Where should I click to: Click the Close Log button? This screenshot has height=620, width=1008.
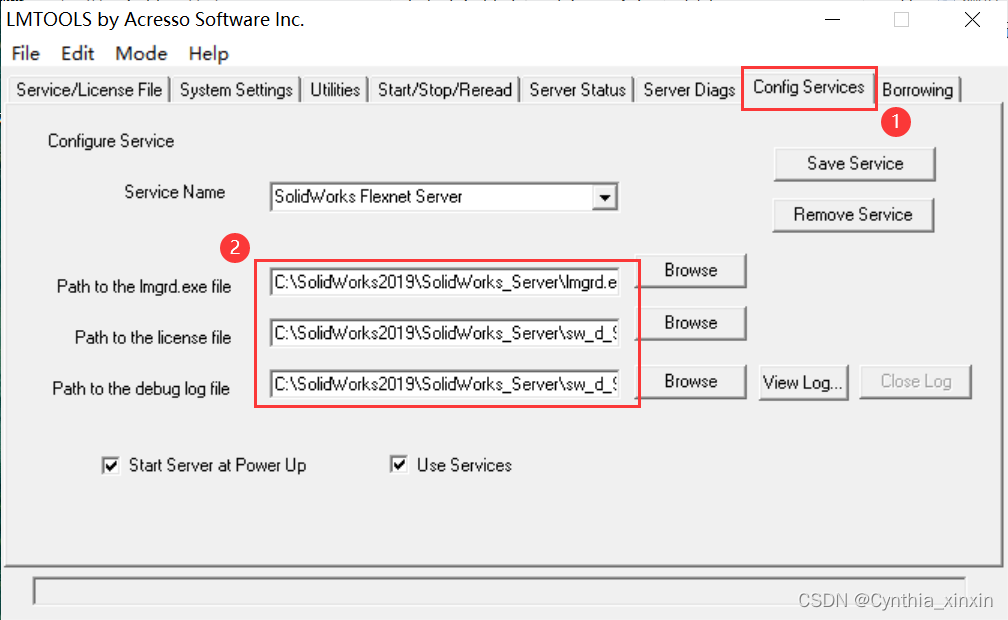click(x=915, y=381)
